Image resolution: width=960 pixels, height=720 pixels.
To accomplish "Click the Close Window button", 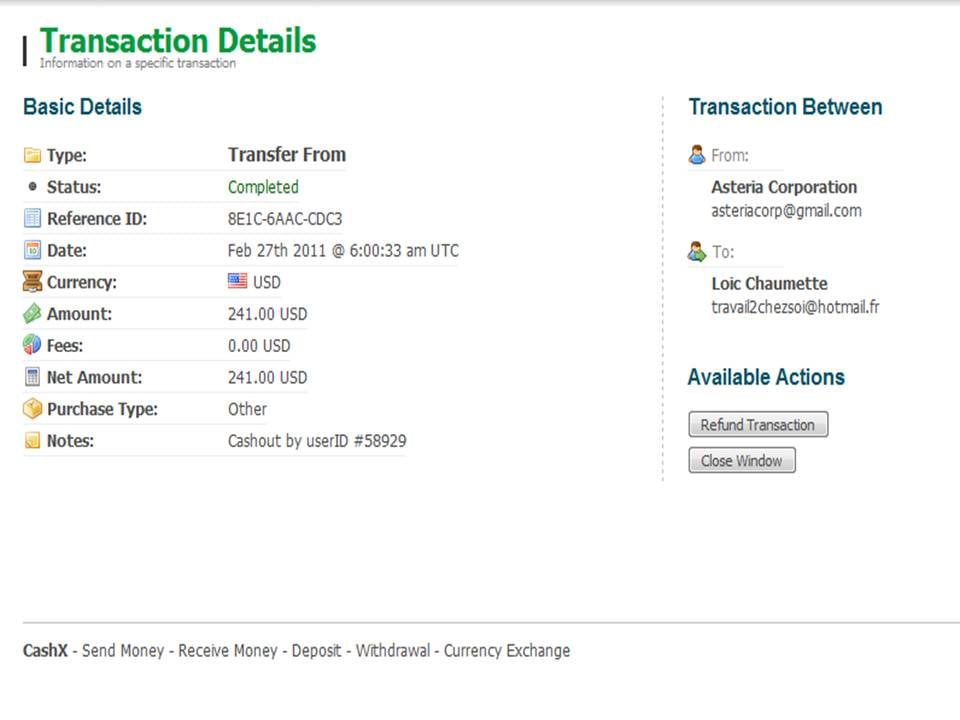I will click(x=742, y=460).
